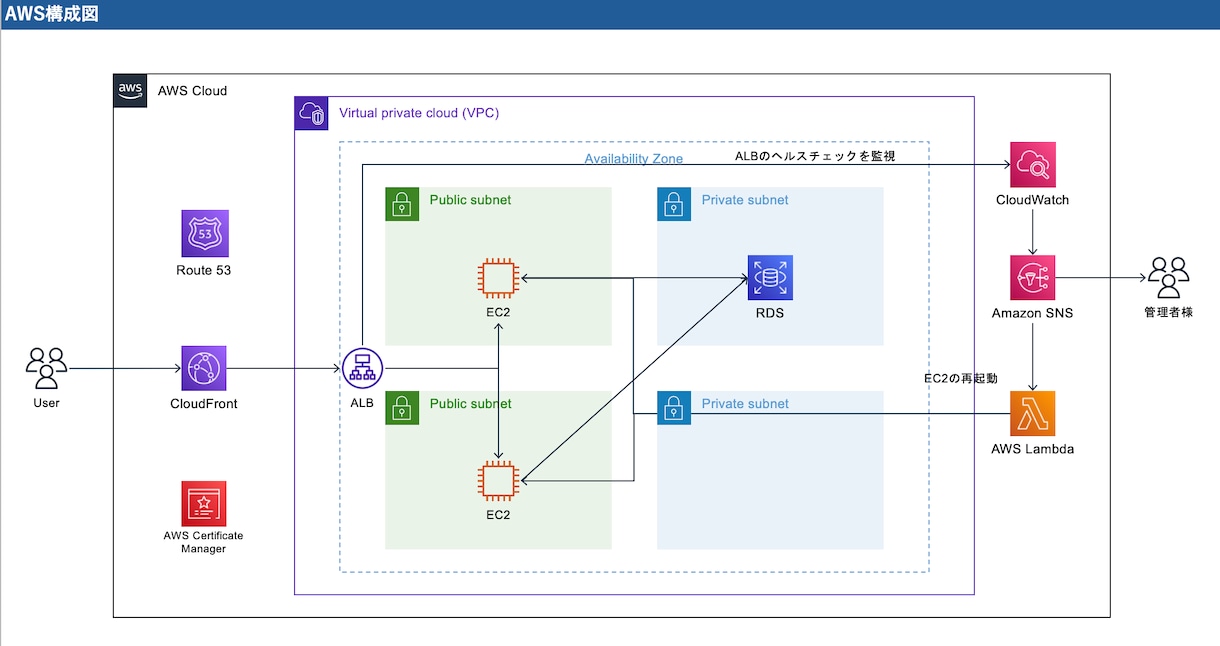Viewport: 1220px width, 646px height.
Task: Select the AWS Cloud label
Action: point(192,91)
